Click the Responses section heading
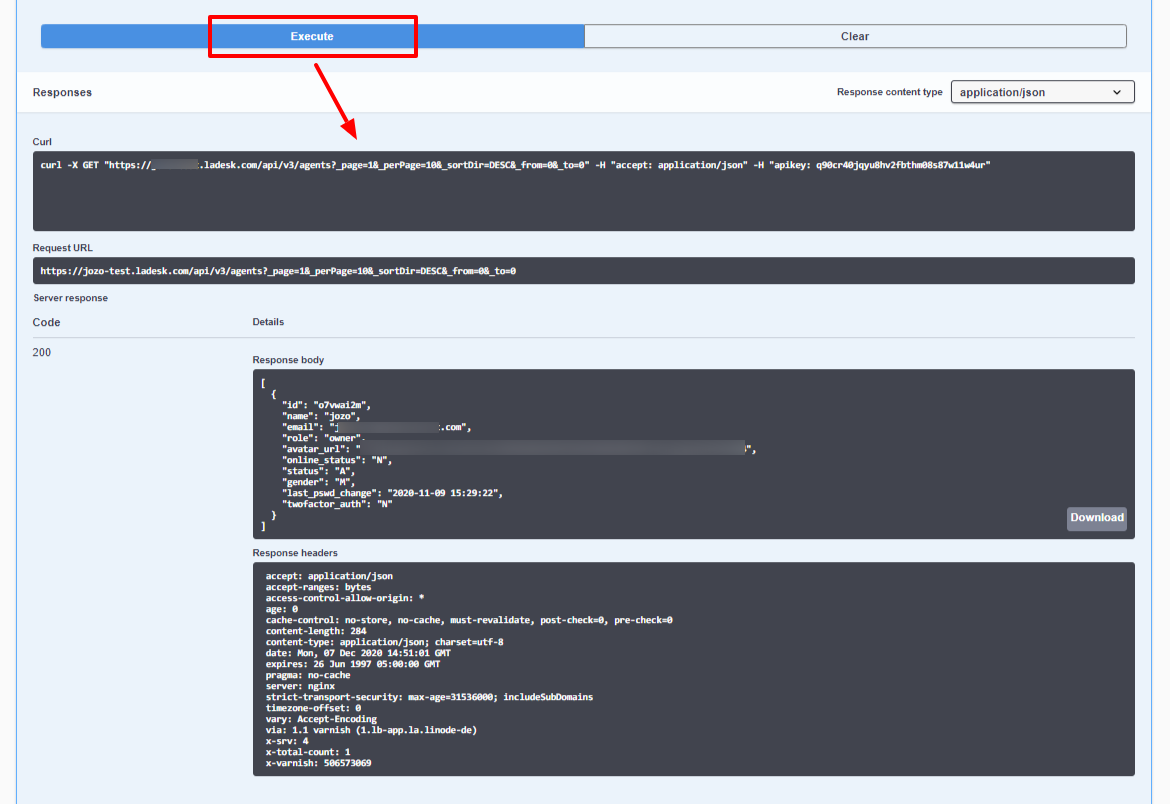 [62, 92]
